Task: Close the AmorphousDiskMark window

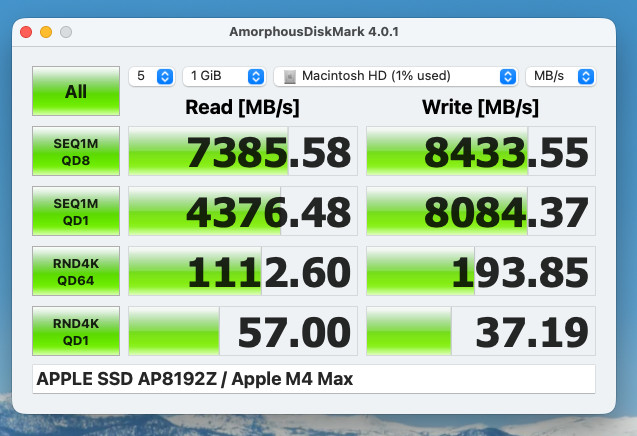Action: 26,32
